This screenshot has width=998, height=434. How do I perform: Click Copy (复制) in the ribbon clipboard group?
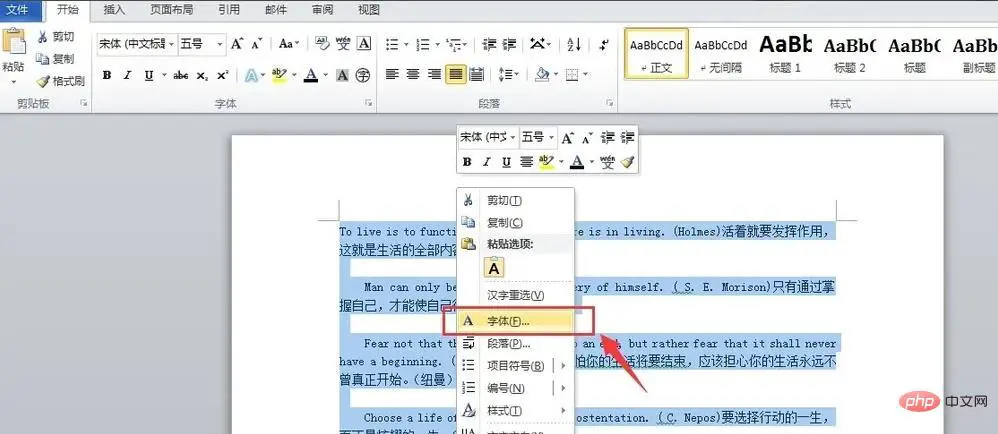coord(55,59)
